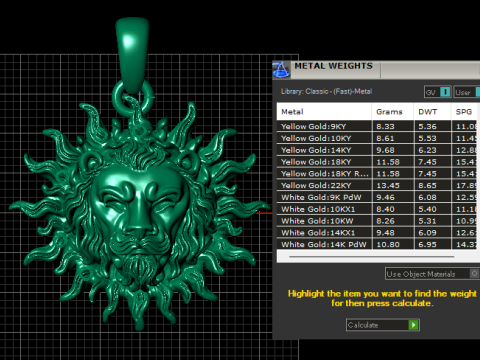Select the Yellow Gold:18KY R... row

tap(377, 174)
